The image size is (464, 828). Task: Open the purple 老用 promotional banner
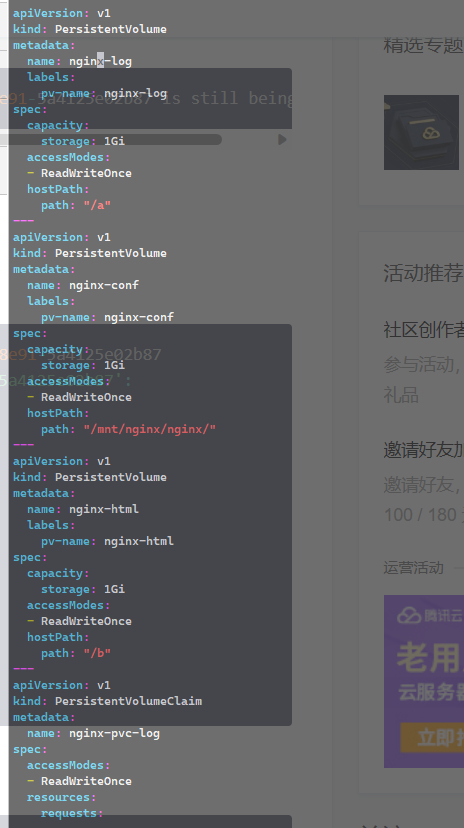click(424, 681)
